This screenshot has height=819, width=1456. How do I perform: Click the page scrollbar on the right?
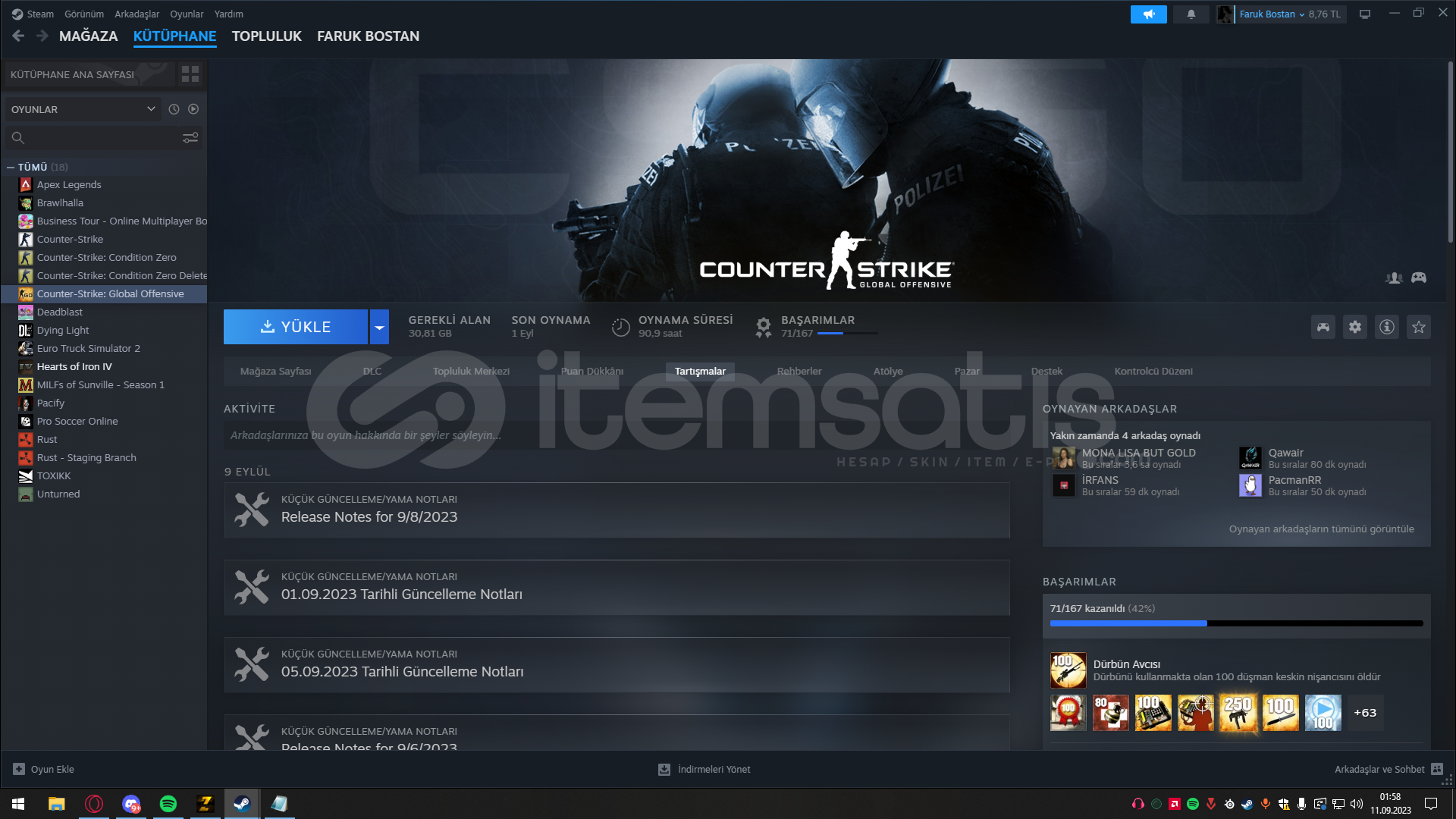coord(1450,152)
